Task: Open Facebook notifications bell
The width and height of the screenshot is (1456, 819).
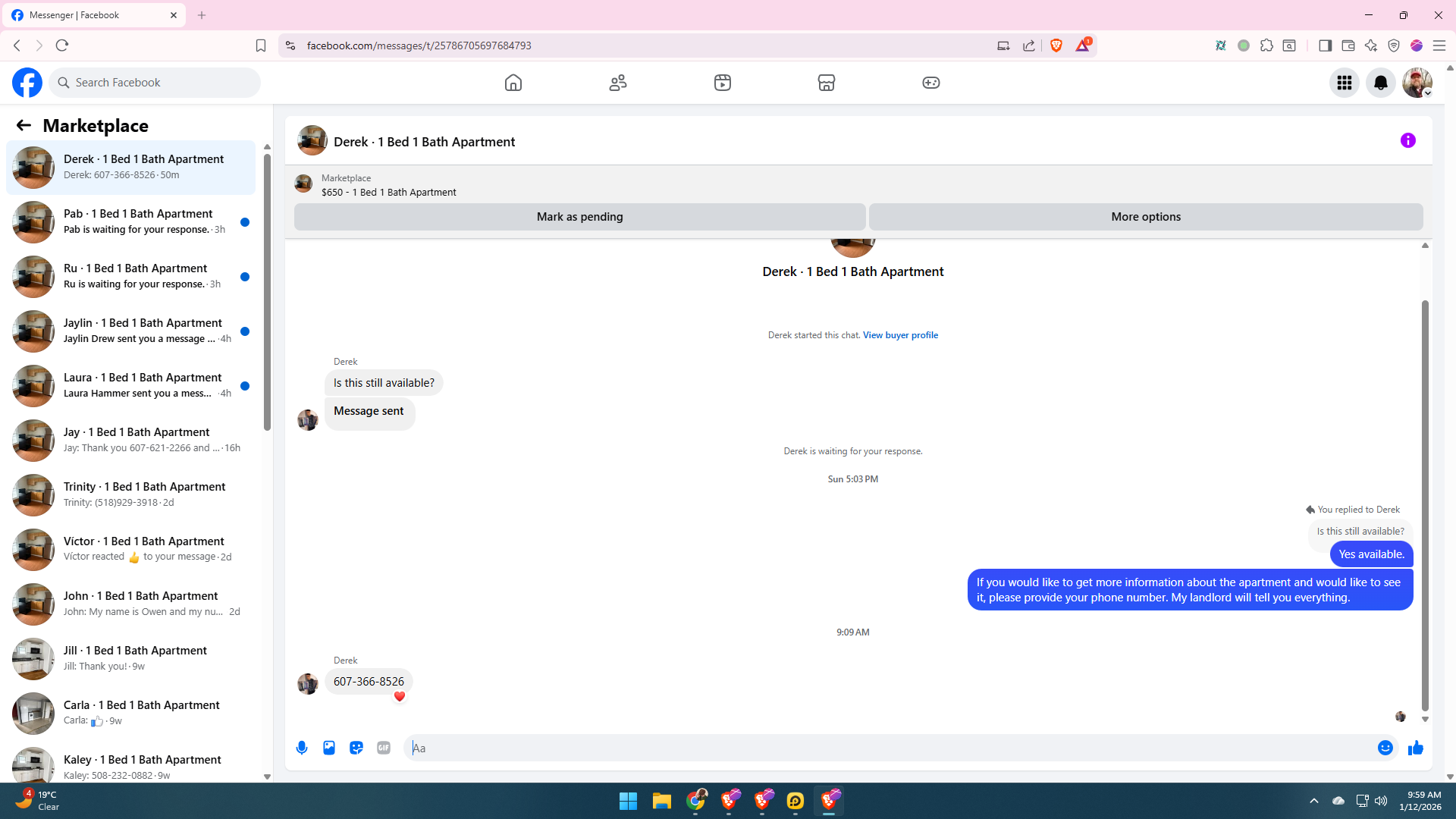Action: 1381,83
